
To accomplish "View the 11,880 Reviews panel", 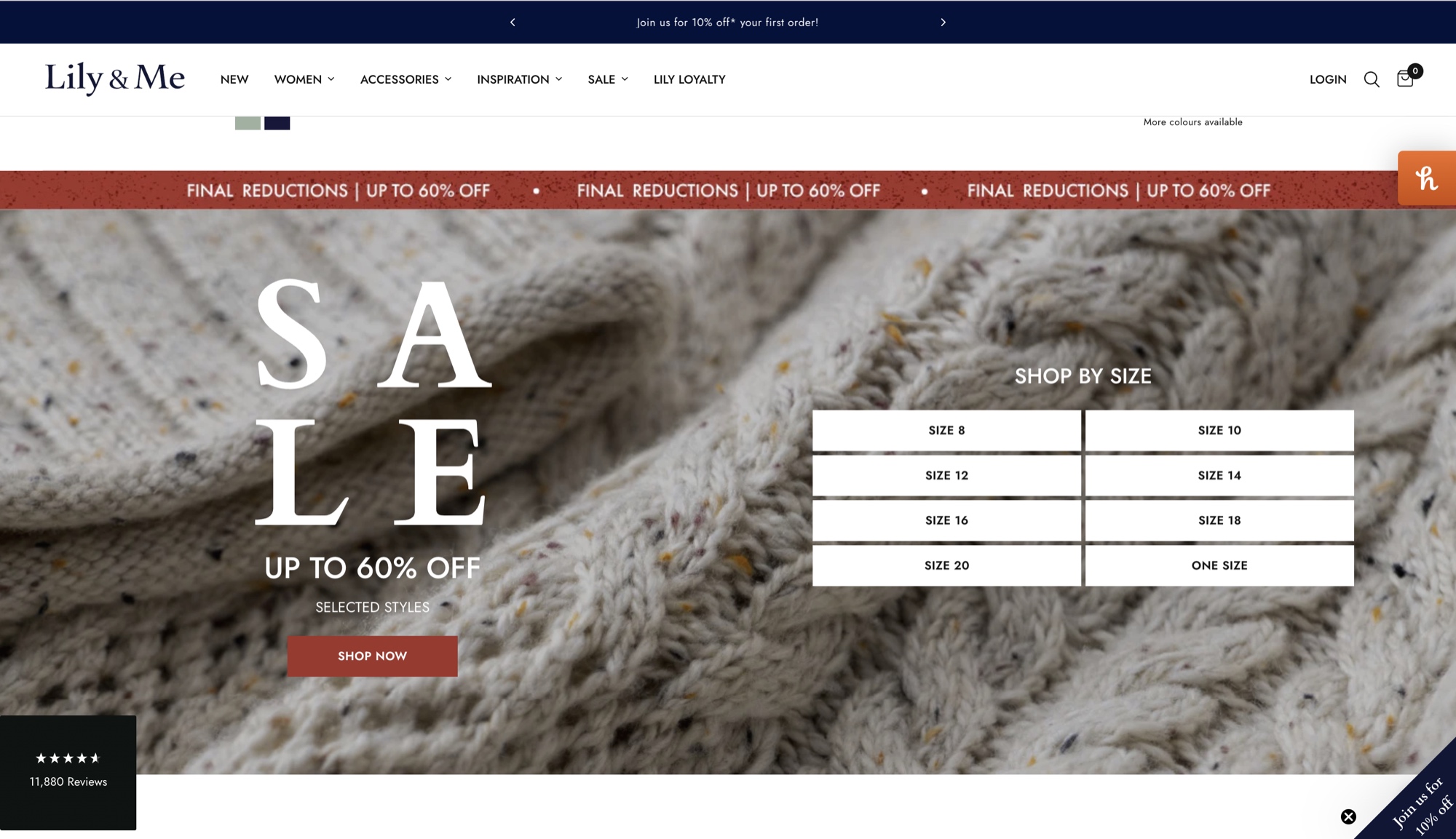I will point(67,782).
